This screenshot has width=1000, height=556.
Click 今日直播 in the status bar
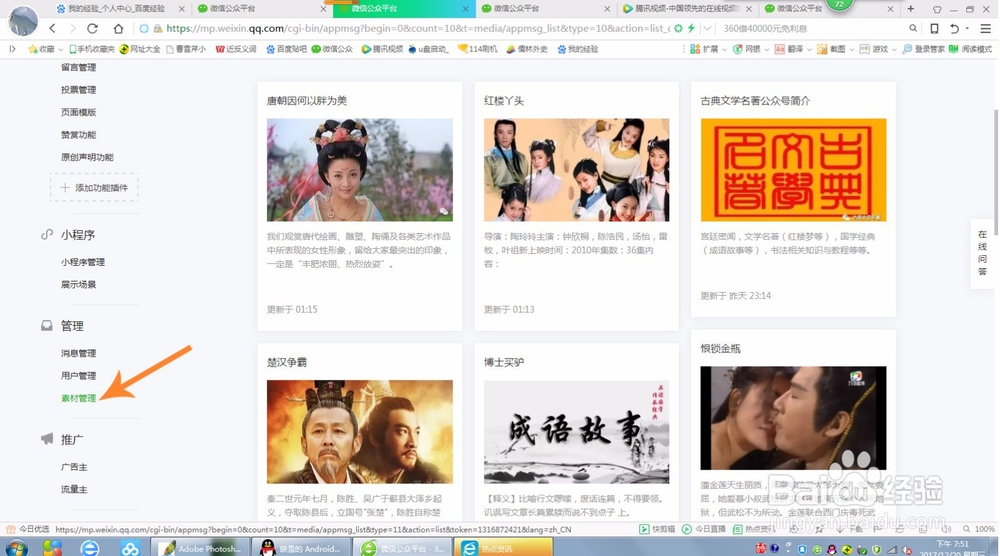(704, 529)
